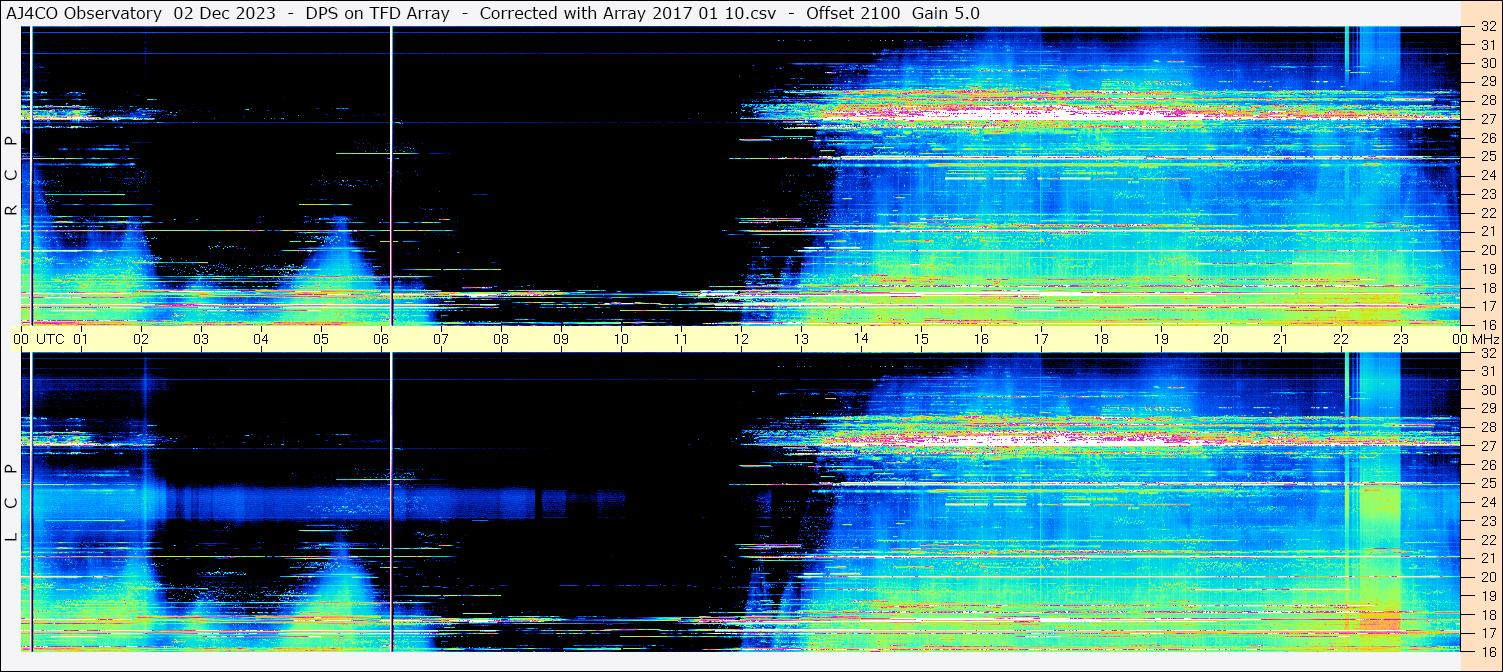Screen dimensions: 1503x672
Task: Select the 18 hour tick label on time axis
Action: [x=1101, y=339]
